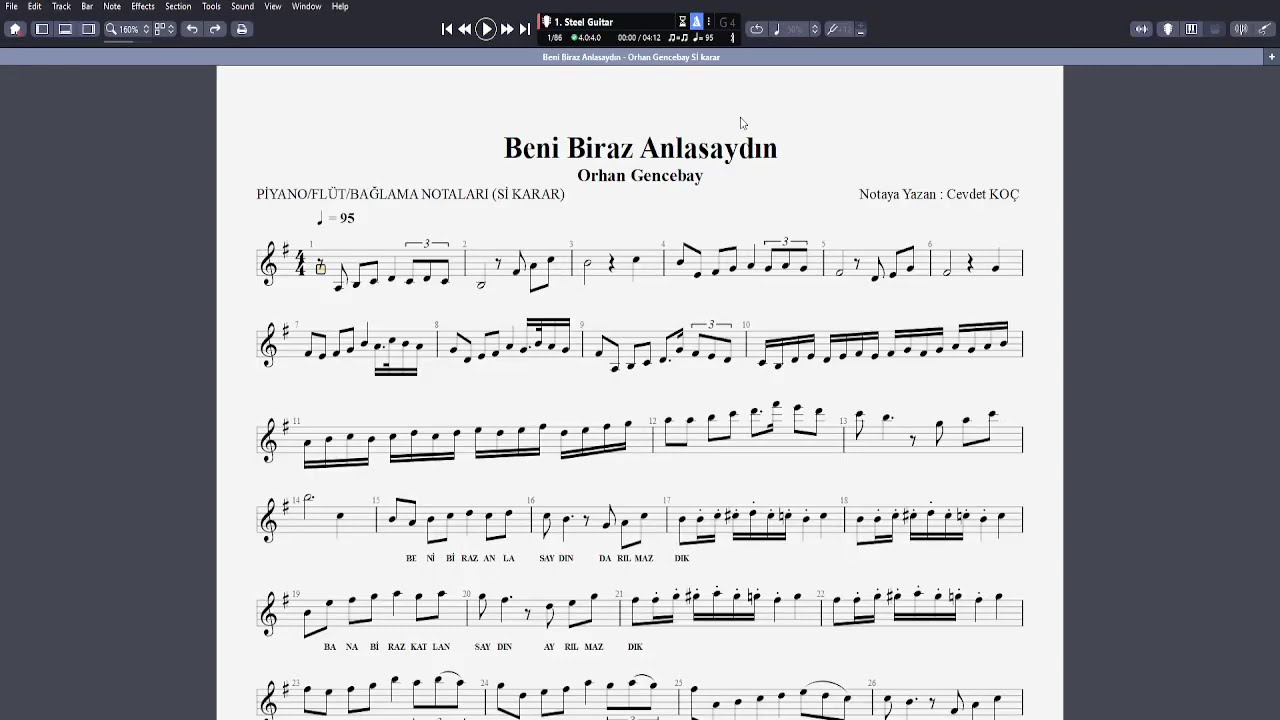Click the G4 note indicator in LCD
Image resolution: width=1280 pixels, height=720 pixels.
727,22
